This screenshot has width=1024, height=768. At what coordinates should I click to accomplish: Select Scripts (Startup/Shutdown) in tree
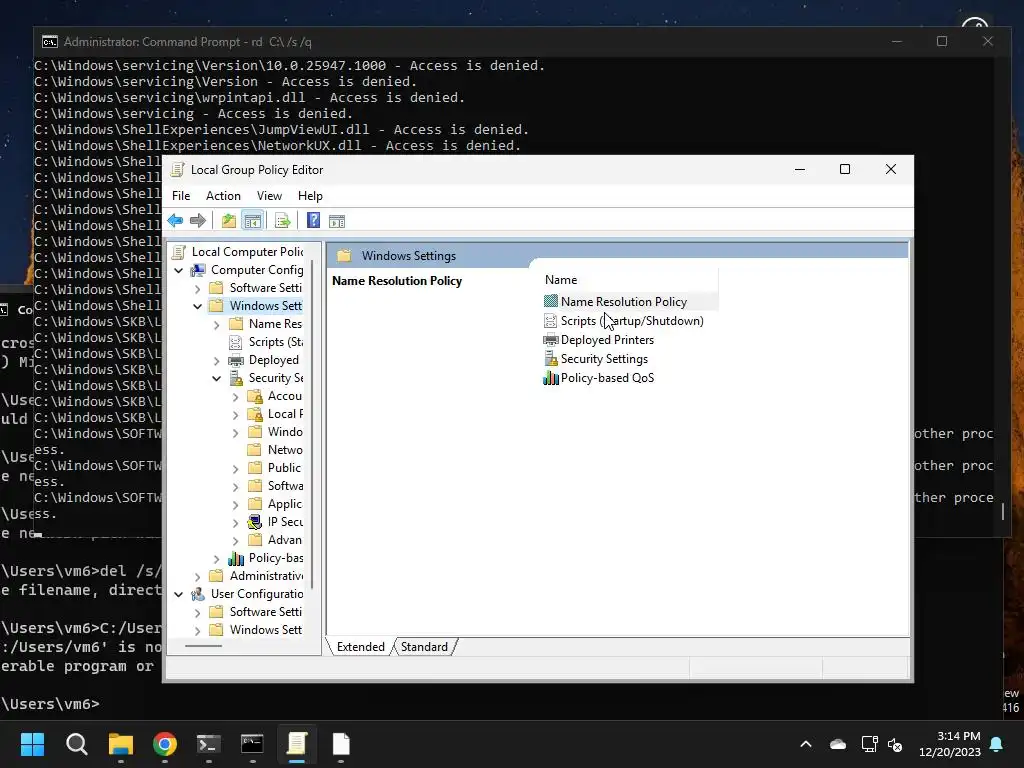pos(266,342)
